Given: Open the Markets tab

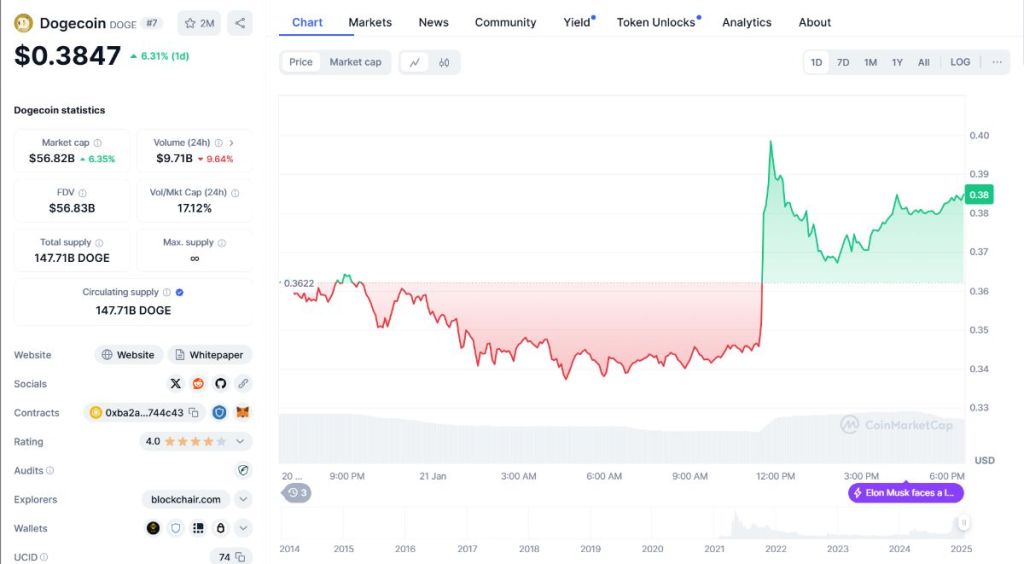Looking at the screenshot, I should point(370,22).
